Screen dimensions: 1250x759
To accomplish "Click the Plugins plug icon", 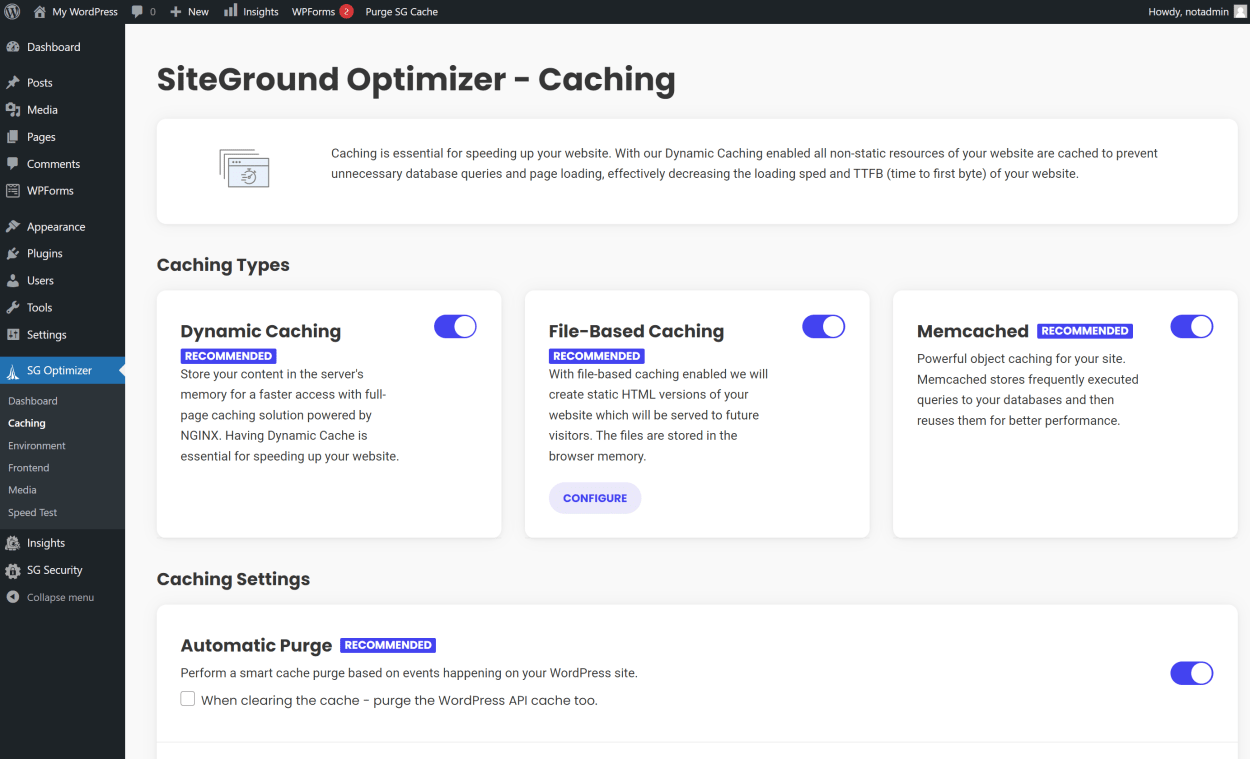I will (x=13, y=254).
